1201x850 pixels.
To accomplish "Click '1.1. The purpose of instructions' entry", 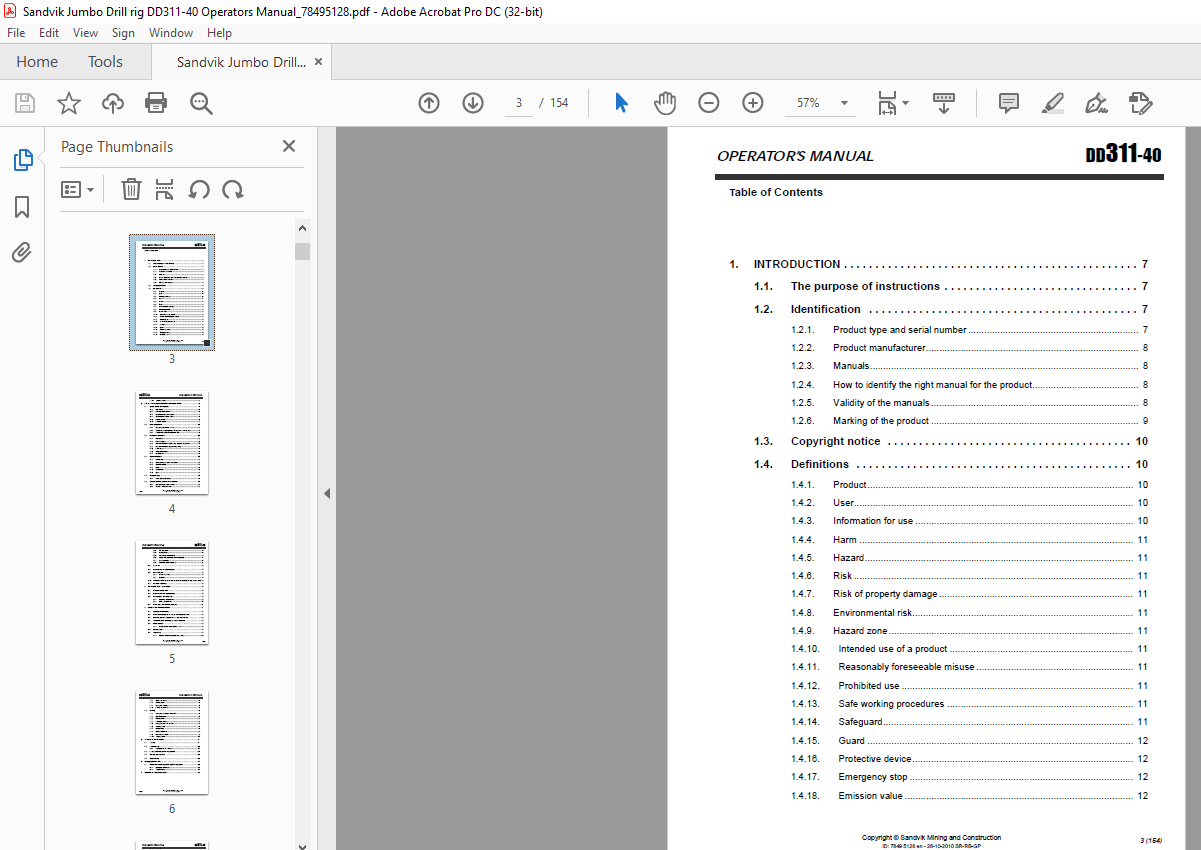I will tap(951, 286).
